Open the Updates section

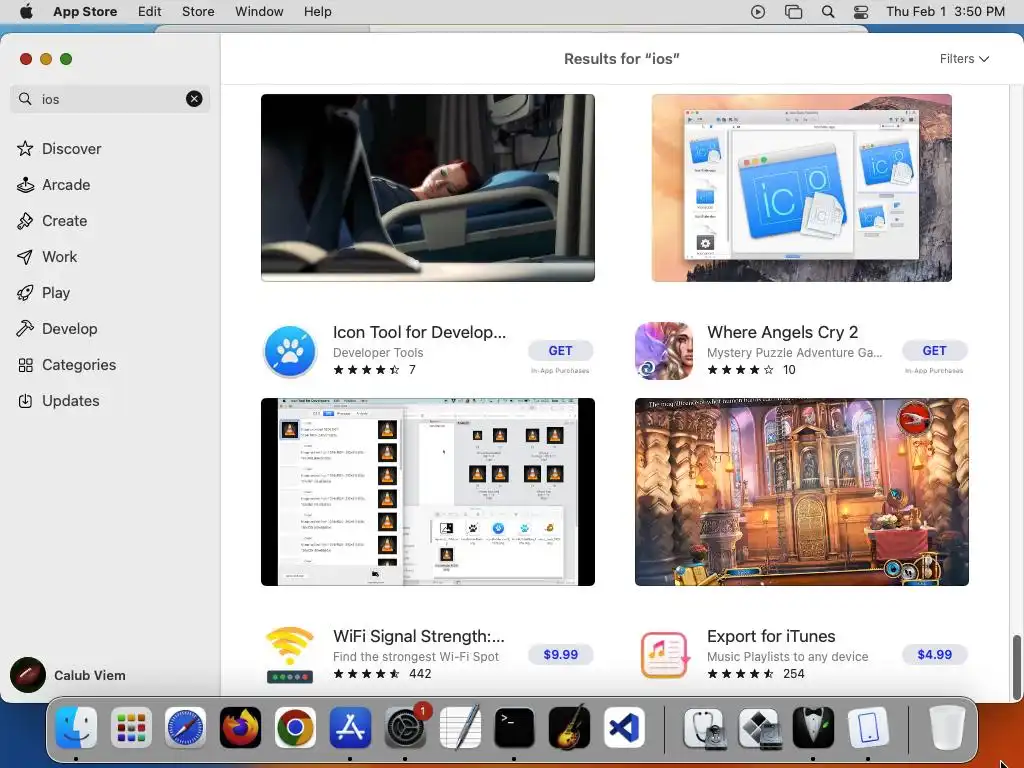coord(58,400)
